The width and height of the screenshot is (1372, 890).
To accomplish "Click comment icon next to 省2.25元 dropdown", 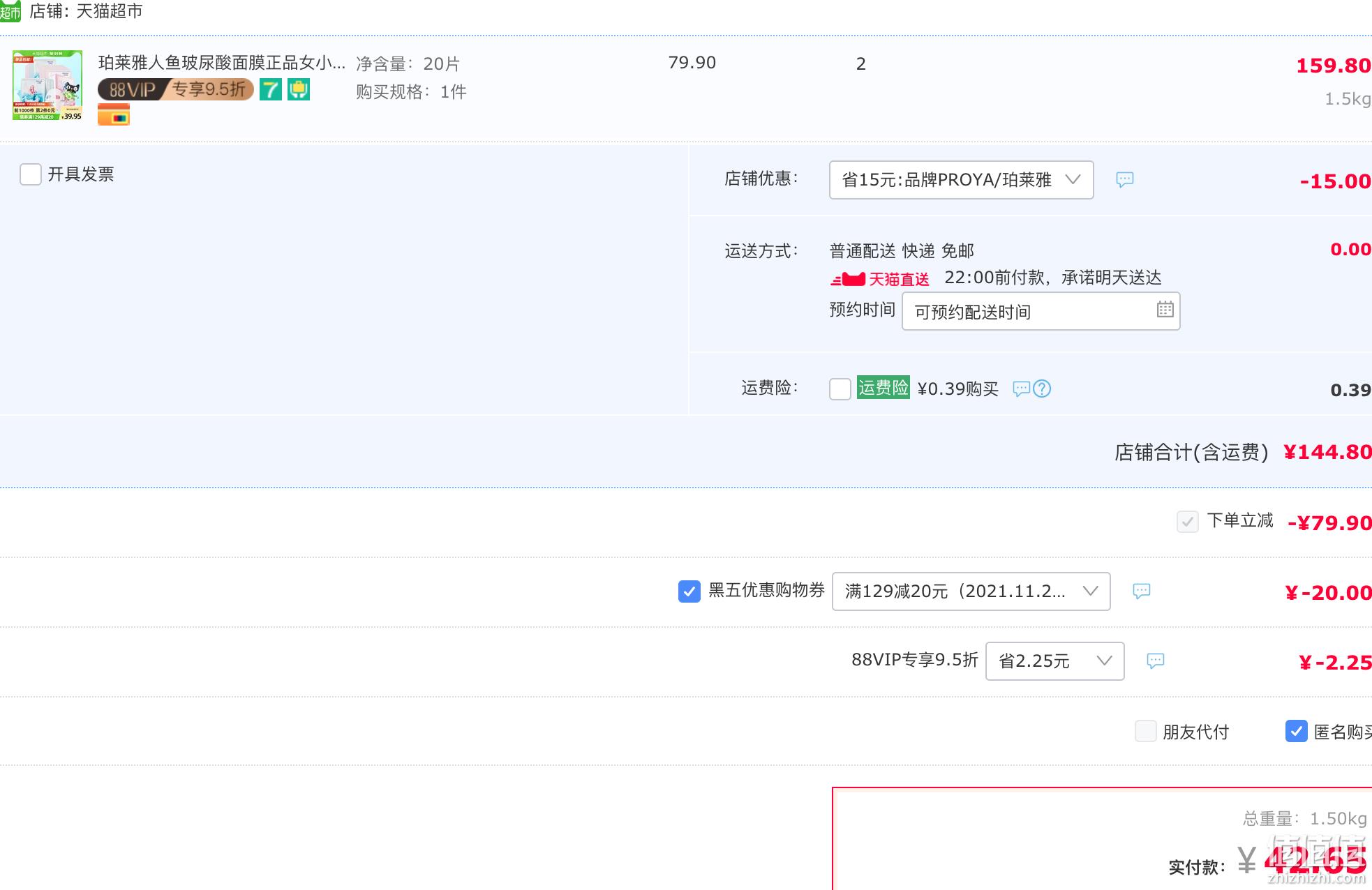I will pyautogui.click(x=1156, y=661).
